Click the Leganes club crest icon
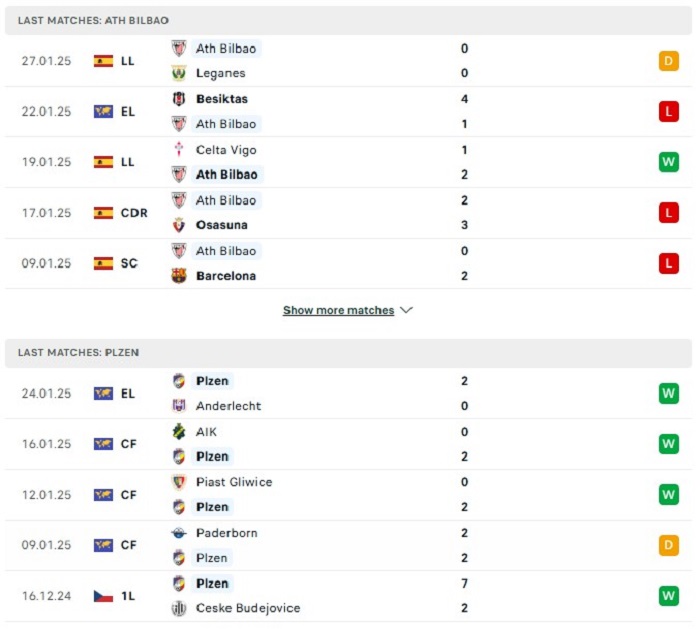Screen dimensions: 700x629 [179, 73]
